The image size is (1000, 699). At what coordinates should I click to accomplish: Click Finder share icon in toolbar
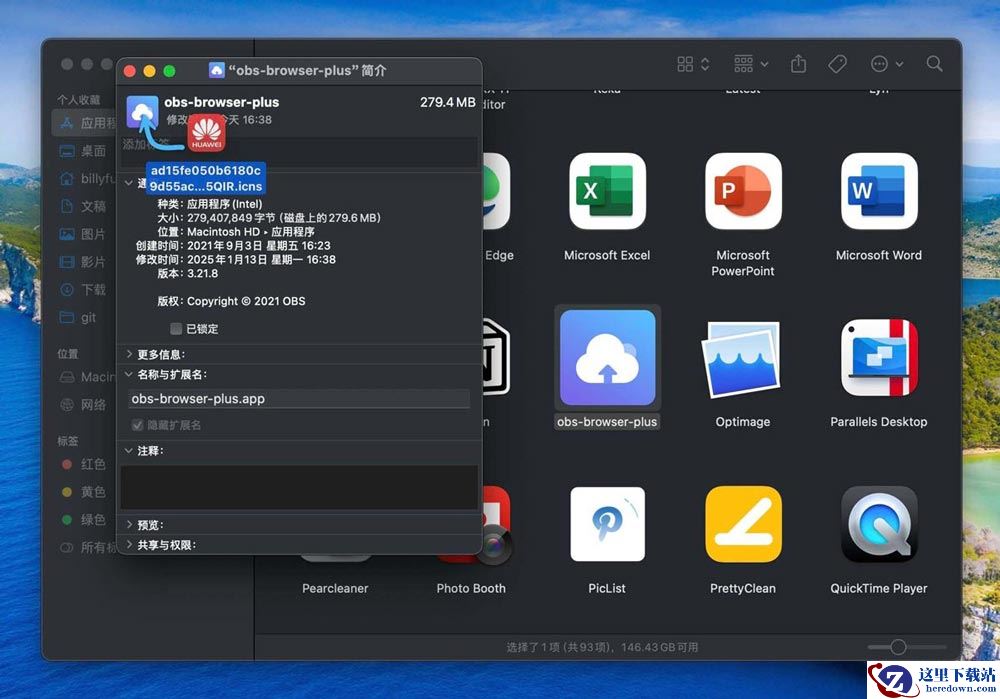pos(798,64)
